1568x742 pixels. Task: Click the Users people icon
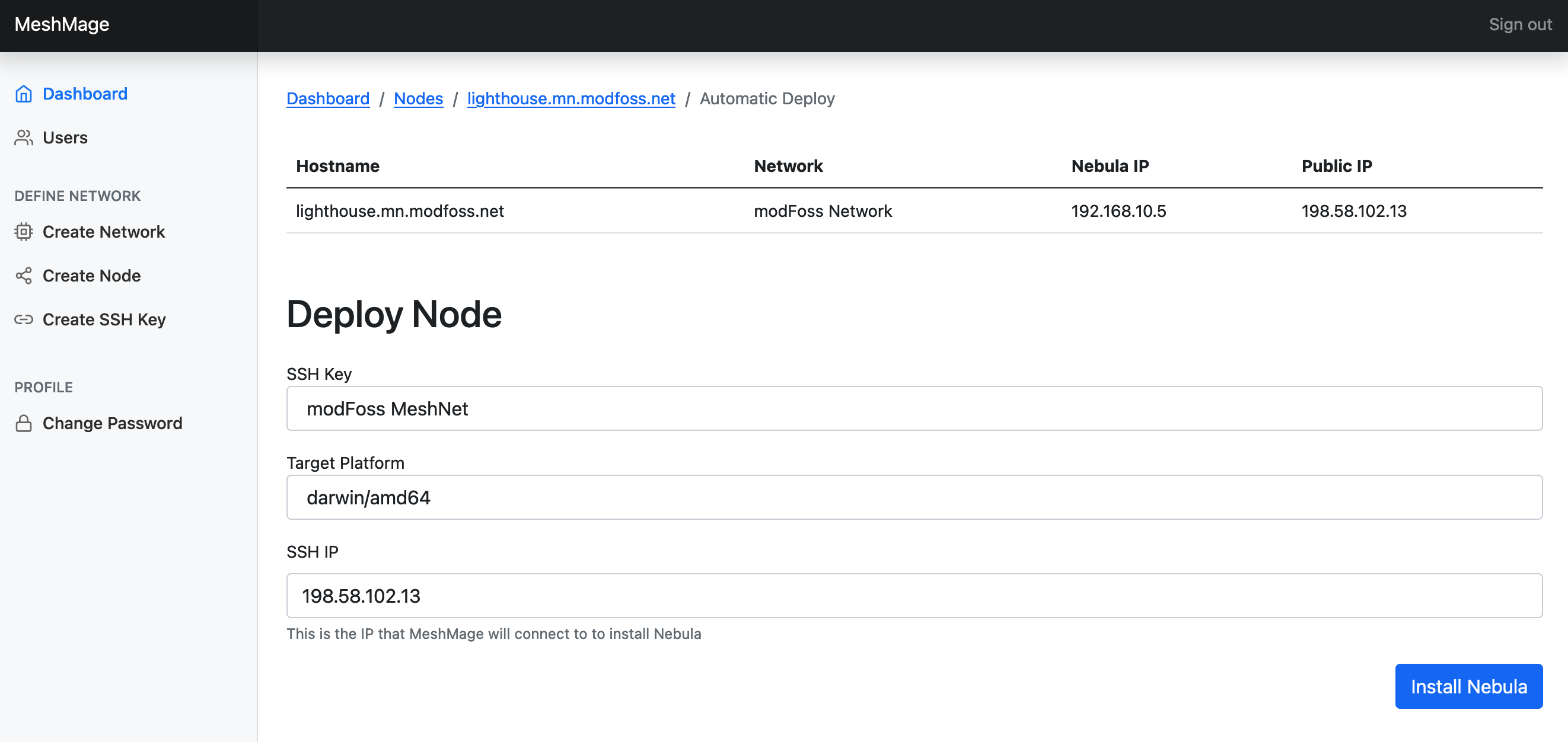24,137
